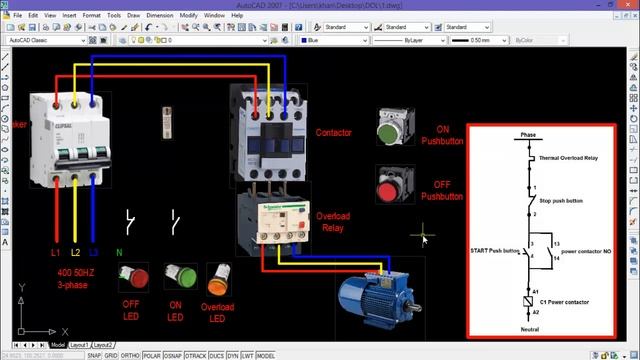Toggle LWT lineweight display in status bar
640x360 pixels.
click(247, 356)
